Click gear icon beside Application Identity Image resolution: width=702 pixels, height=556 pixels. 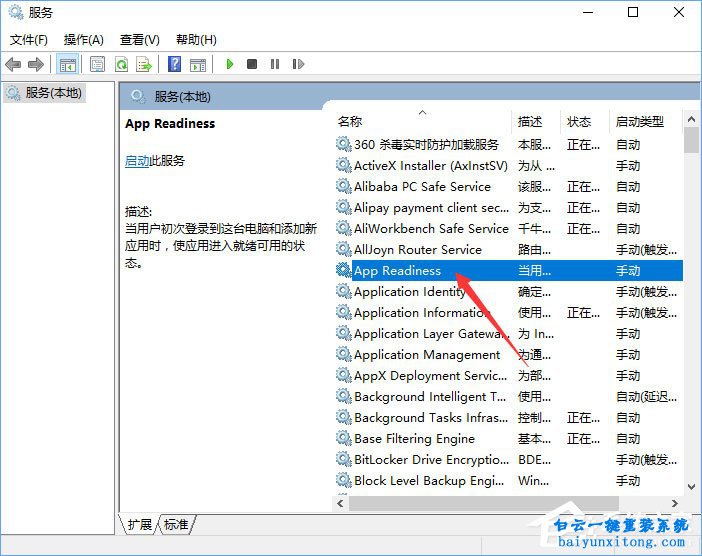click(343, 291)
